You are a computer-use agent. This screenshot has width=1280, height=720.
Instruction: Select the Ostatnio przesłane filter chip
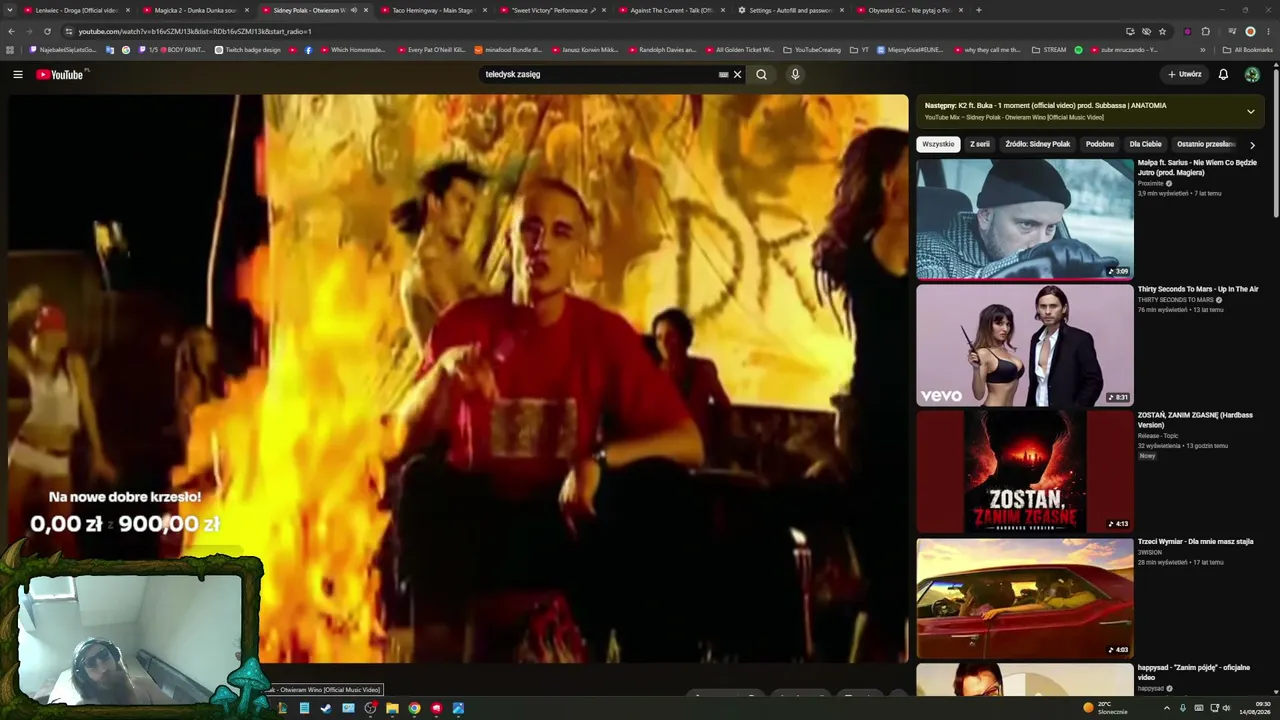click(x=1205, y=144)
